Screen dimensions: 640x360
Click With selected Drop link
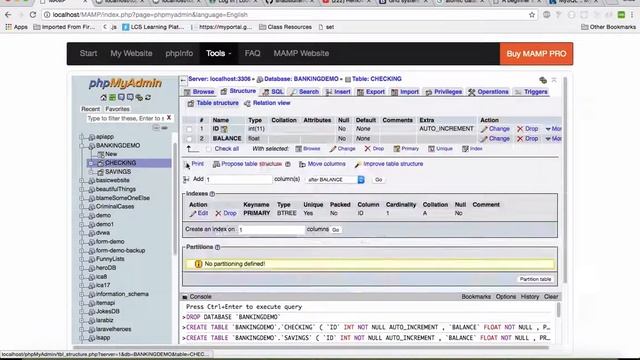coord(374,149)
